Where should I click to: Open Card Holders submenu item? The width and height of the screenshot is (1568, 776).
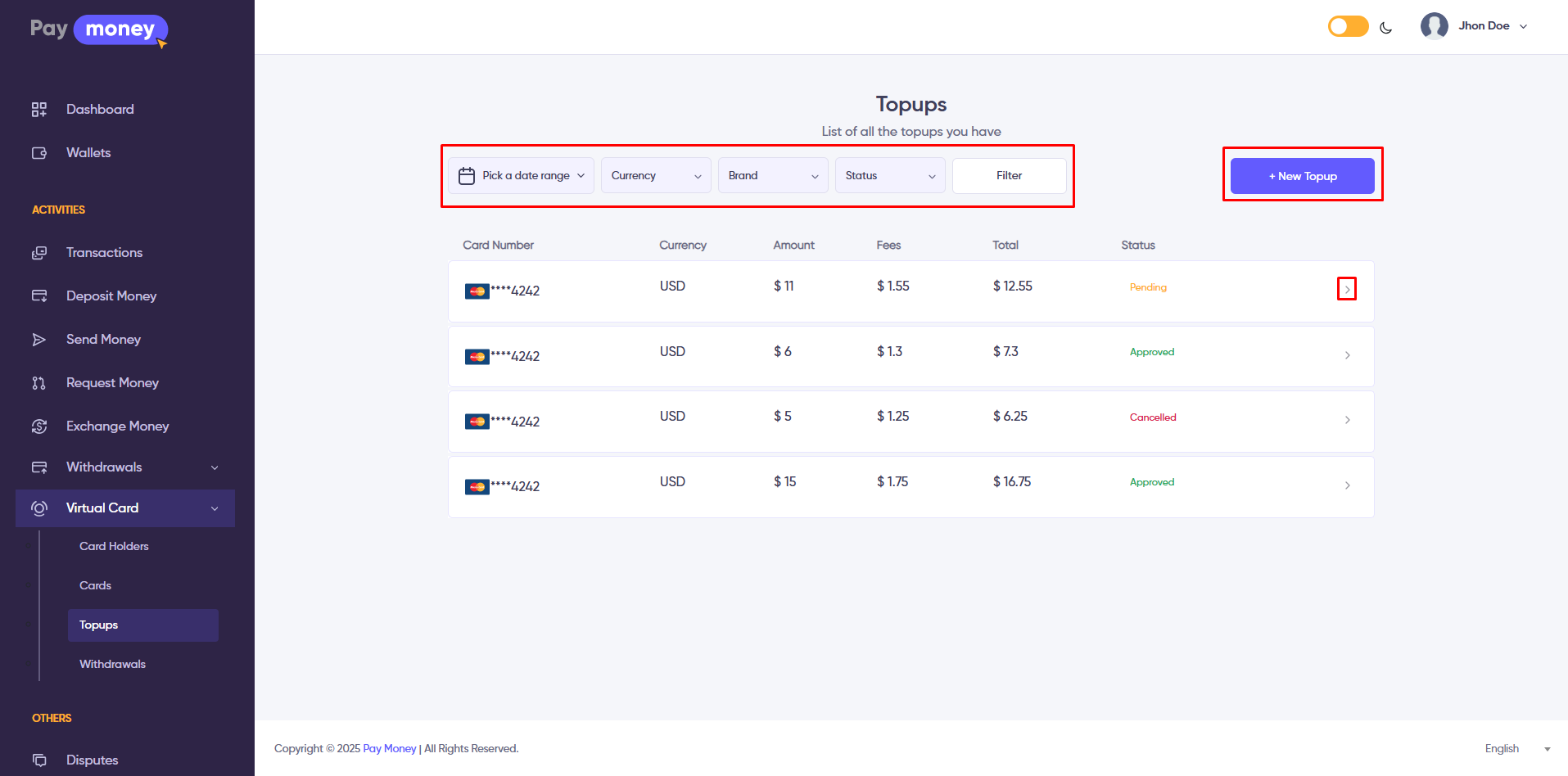114,547
